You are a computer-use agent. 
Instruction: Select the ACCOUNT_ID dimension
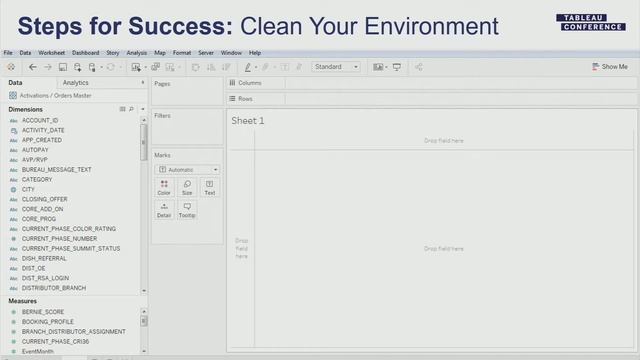[x=40, y=120]
